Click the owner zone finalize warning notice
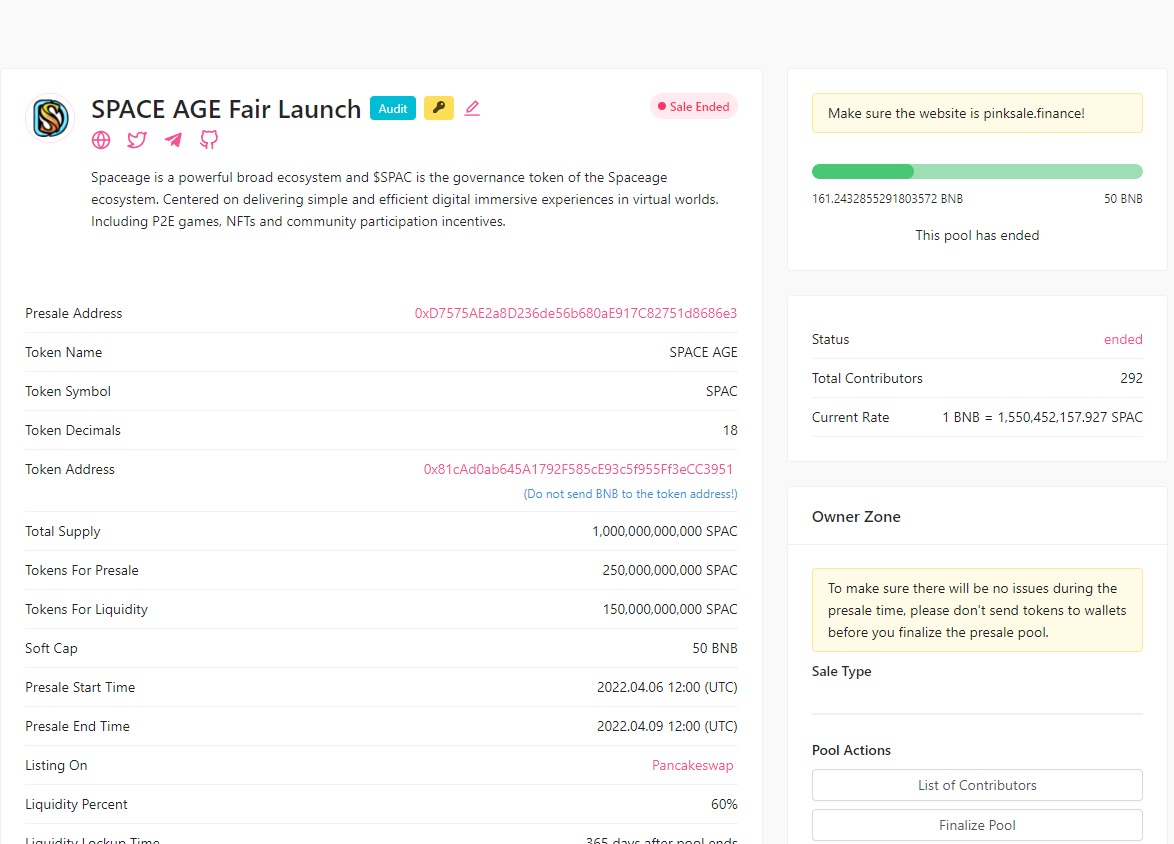The height and width of the screenshot is (844, 1174). (977, 610)
